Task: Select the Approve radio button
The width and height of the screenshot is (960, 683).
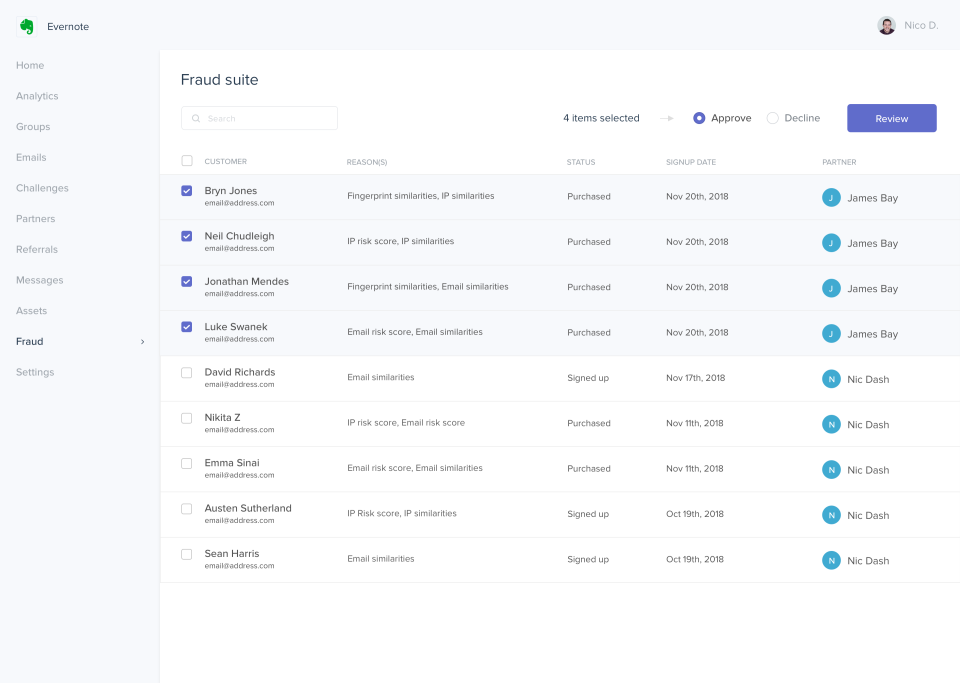Action: pos(699,118)
